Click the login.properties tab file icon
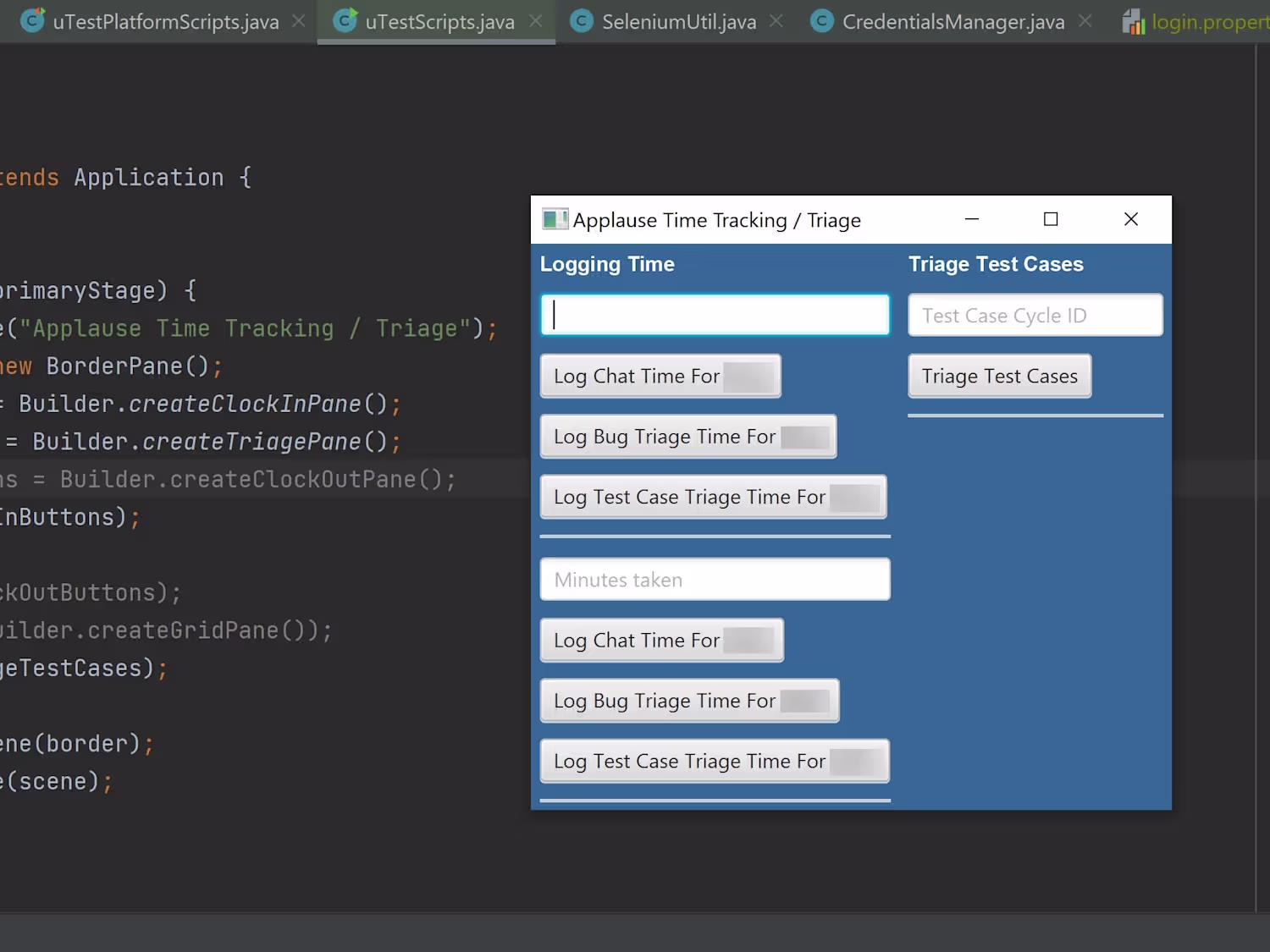 click(1134, 22)
